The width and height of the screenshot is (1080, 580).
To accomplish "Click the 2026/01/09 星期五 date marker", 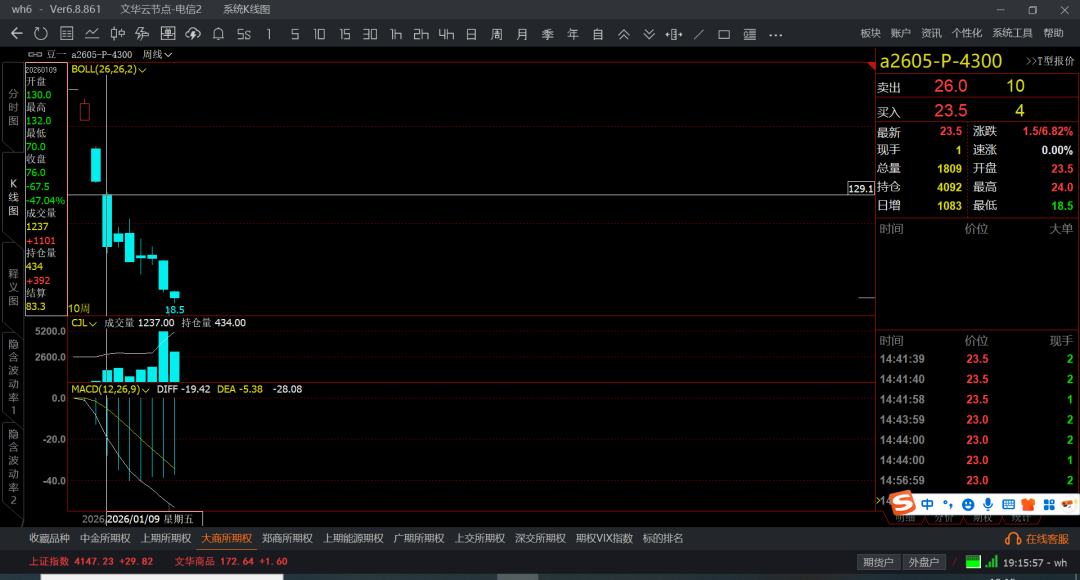I will pyautogui.click(x=154, y=519).
